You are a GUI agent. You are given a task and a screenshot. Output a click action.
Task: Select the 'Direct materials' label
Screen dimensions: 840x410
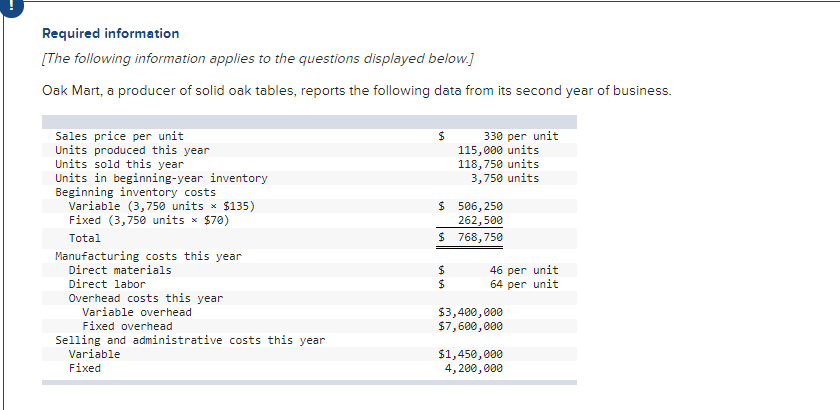[120, 270]
